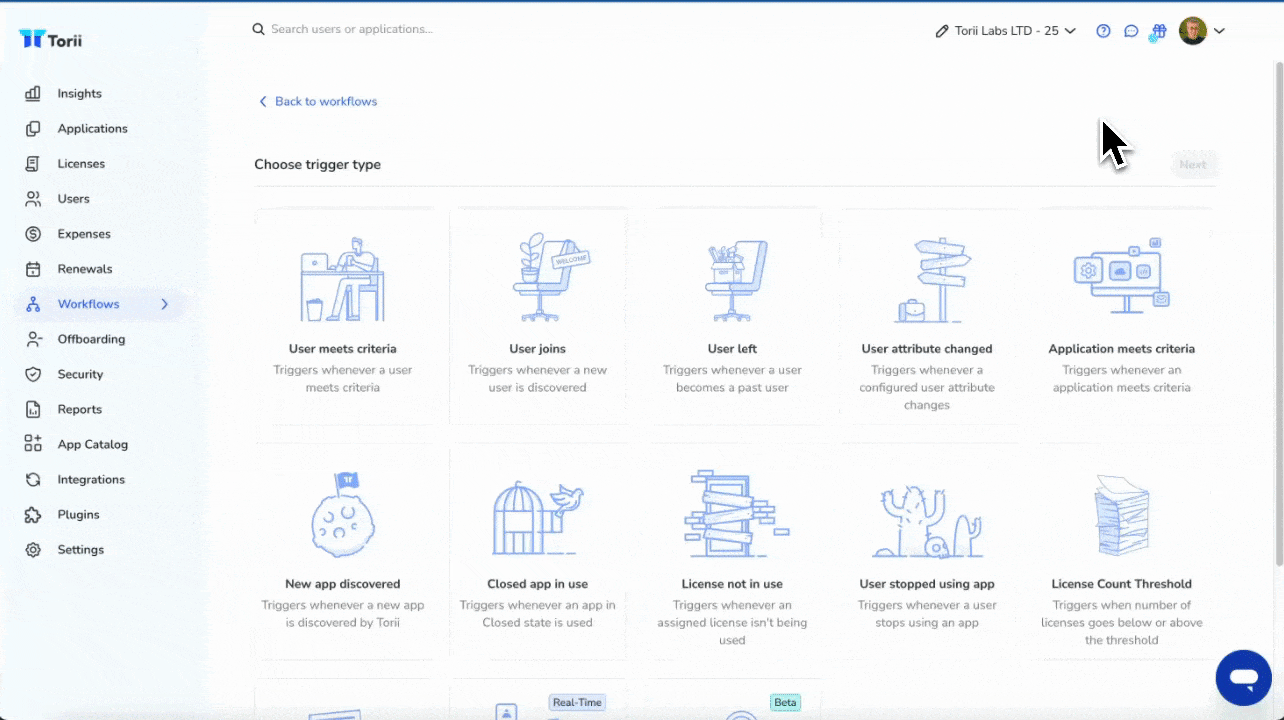
Task: Select the User meets criteria illustration
Action: coord(342,279)
